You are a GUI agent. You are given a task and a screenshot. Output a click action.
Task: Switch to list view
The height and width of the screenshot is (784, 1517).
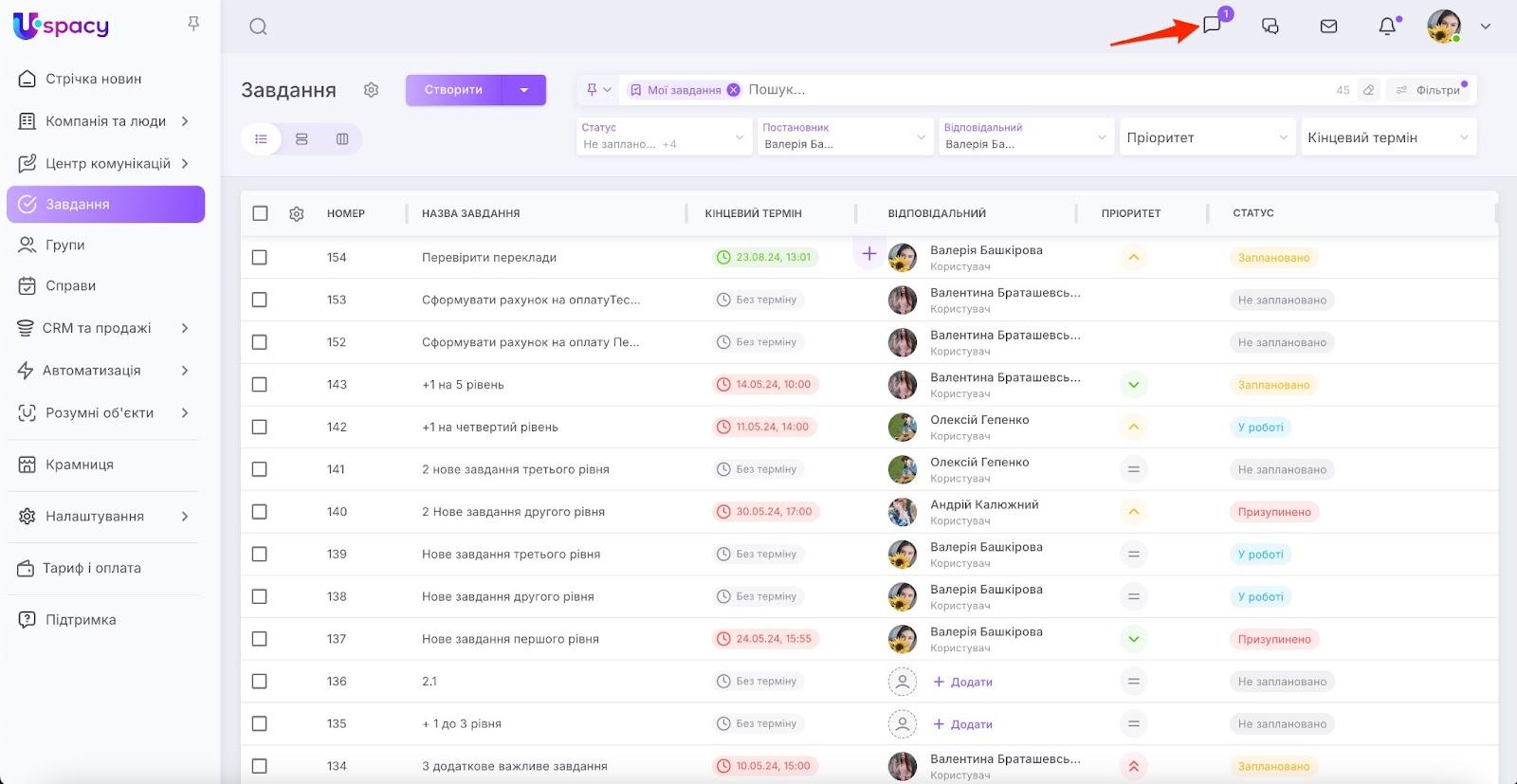261,139
